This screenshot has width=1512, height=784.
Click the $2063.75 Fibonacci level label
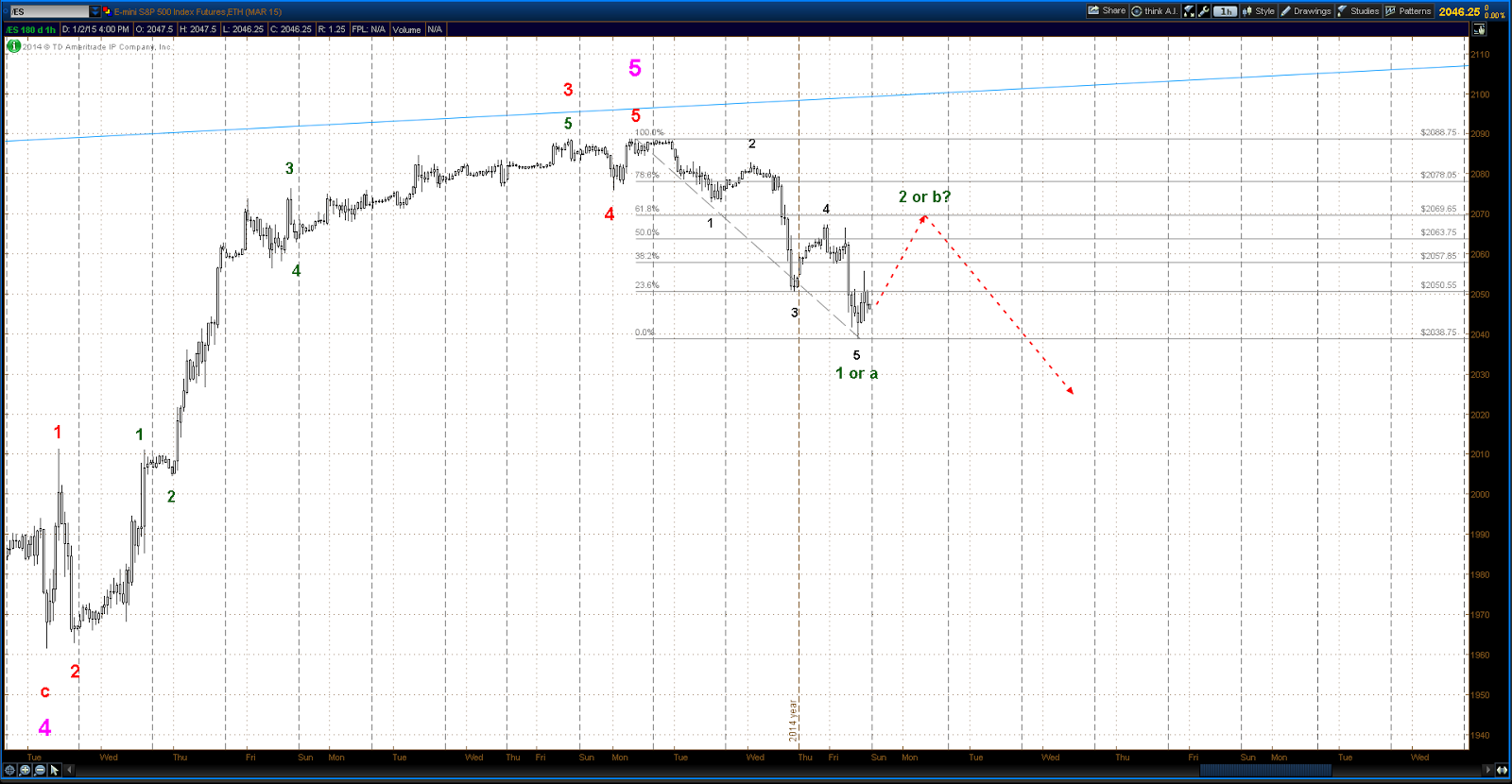pos(1438,232)
